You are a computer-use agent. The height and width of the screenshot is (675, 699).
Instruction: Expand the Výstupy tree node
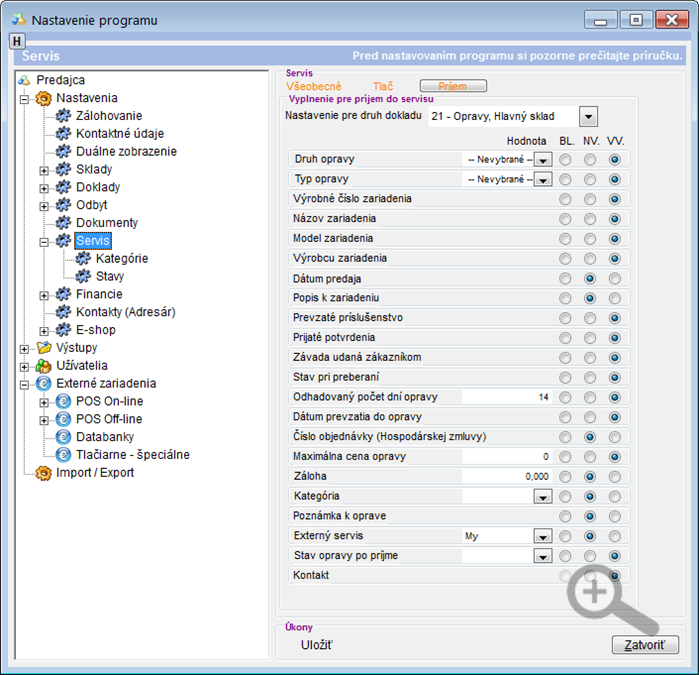(24, 349)
